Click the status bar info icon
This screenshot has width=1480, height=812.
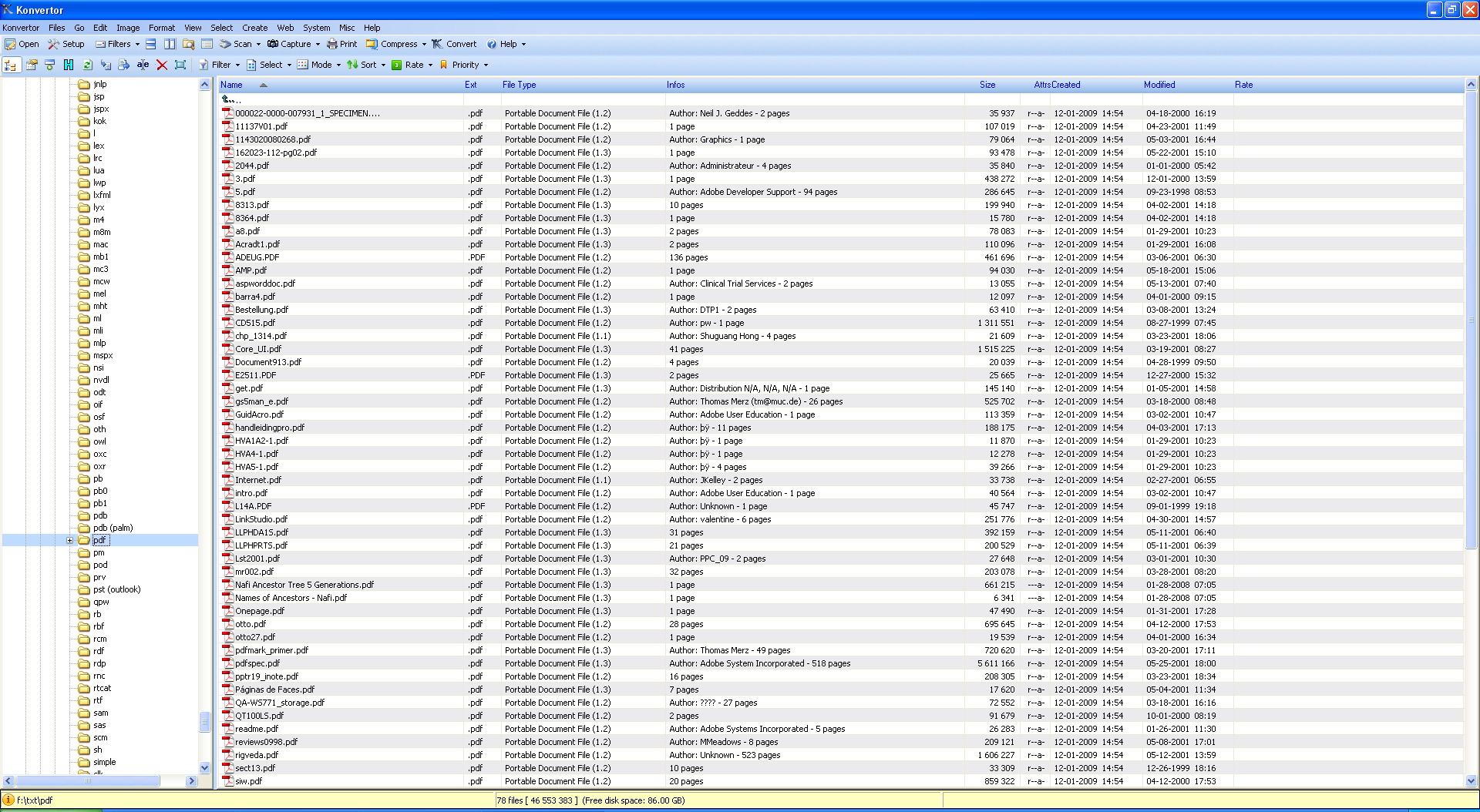coord(8,800)
